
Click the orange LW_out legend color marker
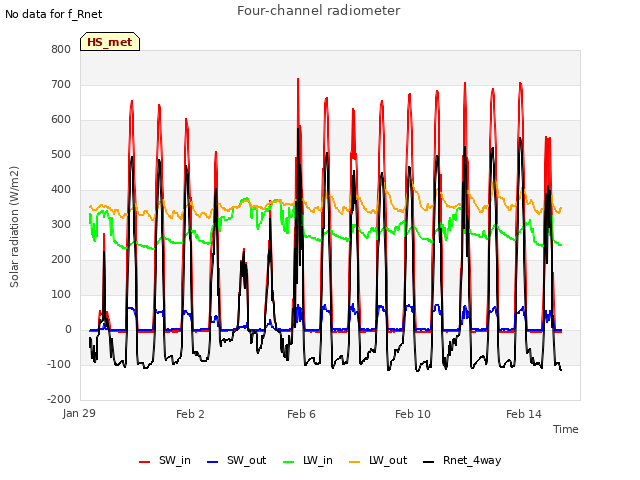pyautogui.click(x=355, y=462)
